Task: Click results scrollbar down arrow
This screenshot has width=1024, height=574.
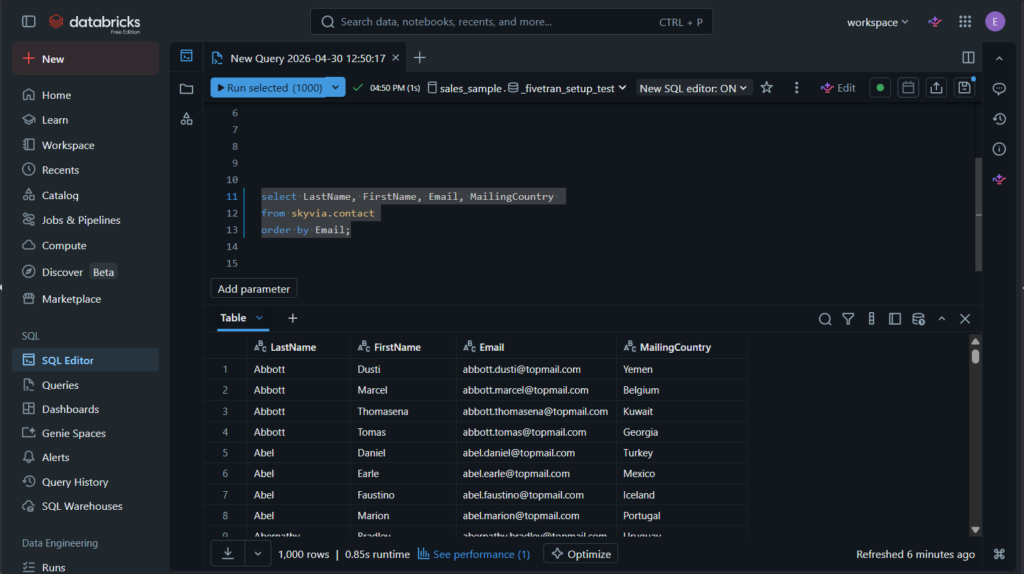Action: 975,530
